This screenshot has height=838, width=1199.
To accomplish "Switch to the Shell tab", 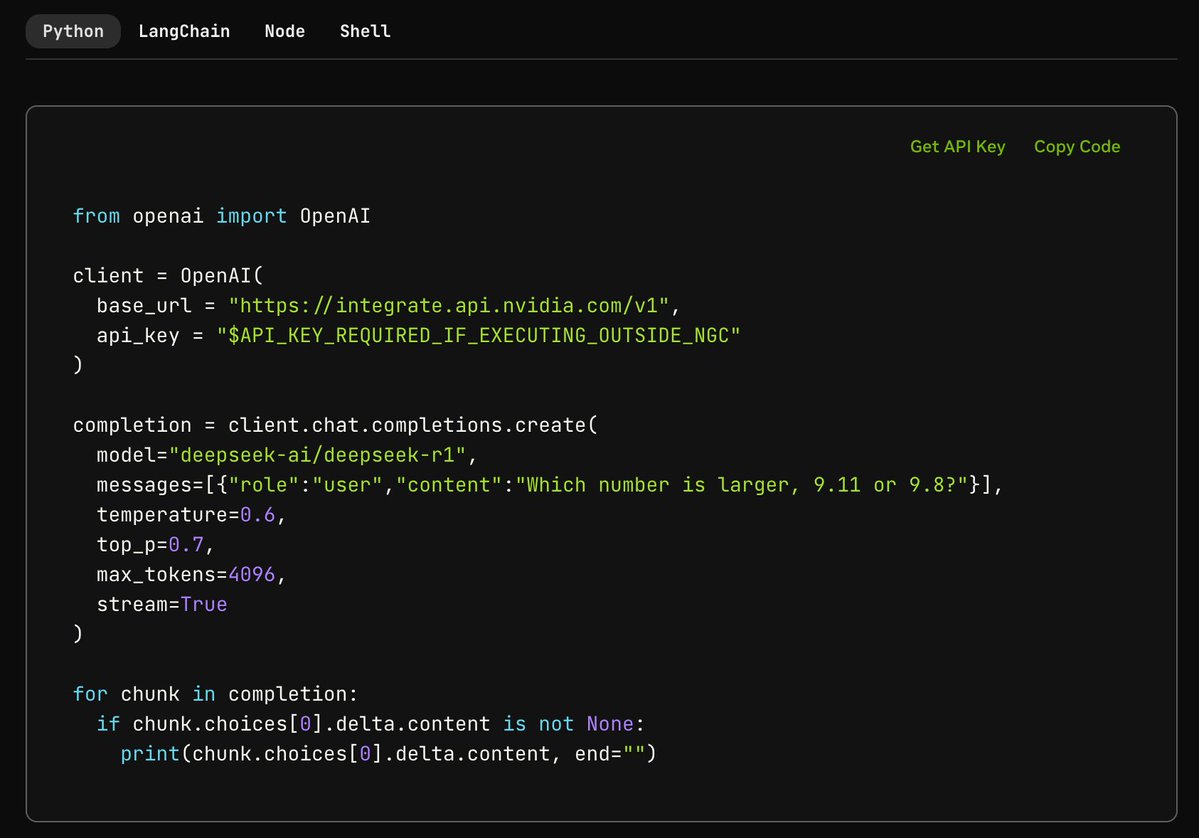I will pyautogui.click(x=365, y=31).
